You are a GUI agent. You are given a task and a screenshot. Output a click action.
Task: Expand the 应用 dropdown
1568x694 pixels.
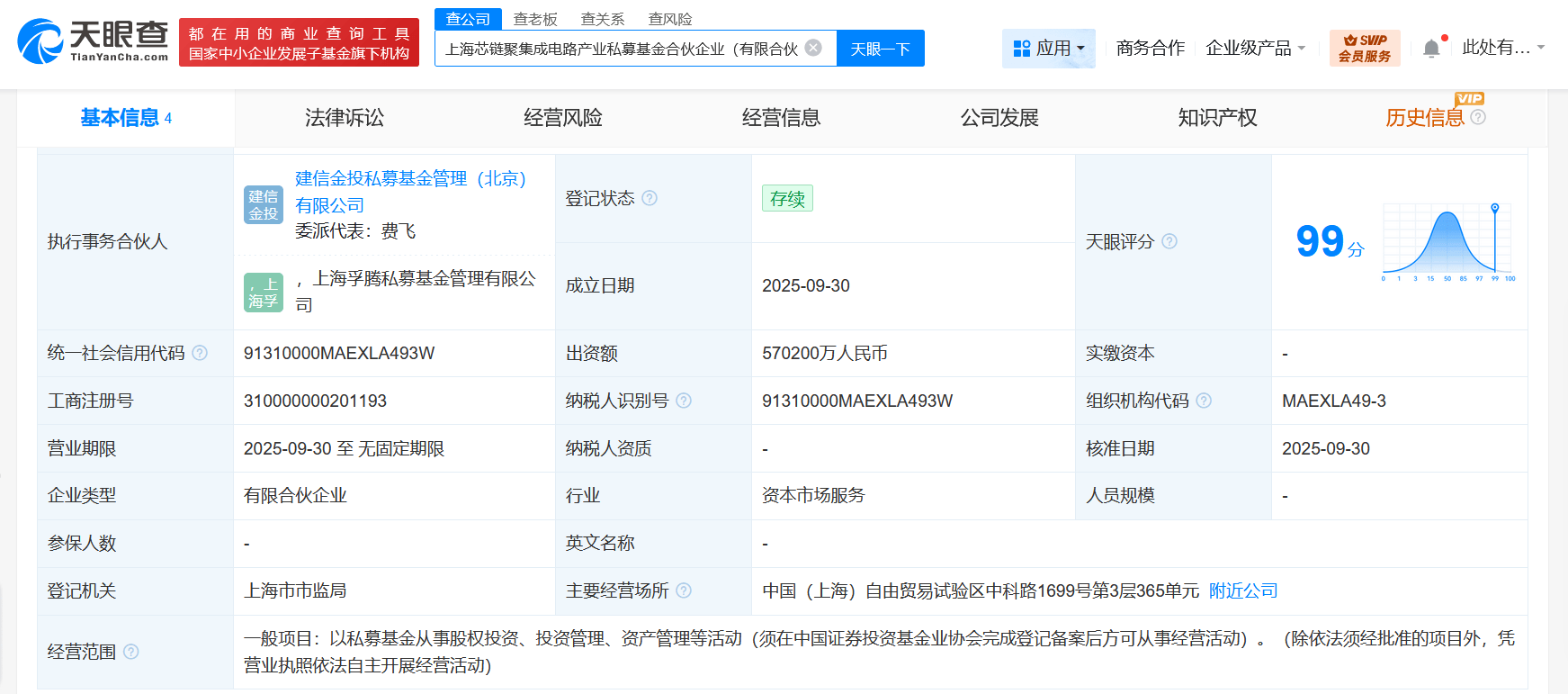coord(1049,49)
